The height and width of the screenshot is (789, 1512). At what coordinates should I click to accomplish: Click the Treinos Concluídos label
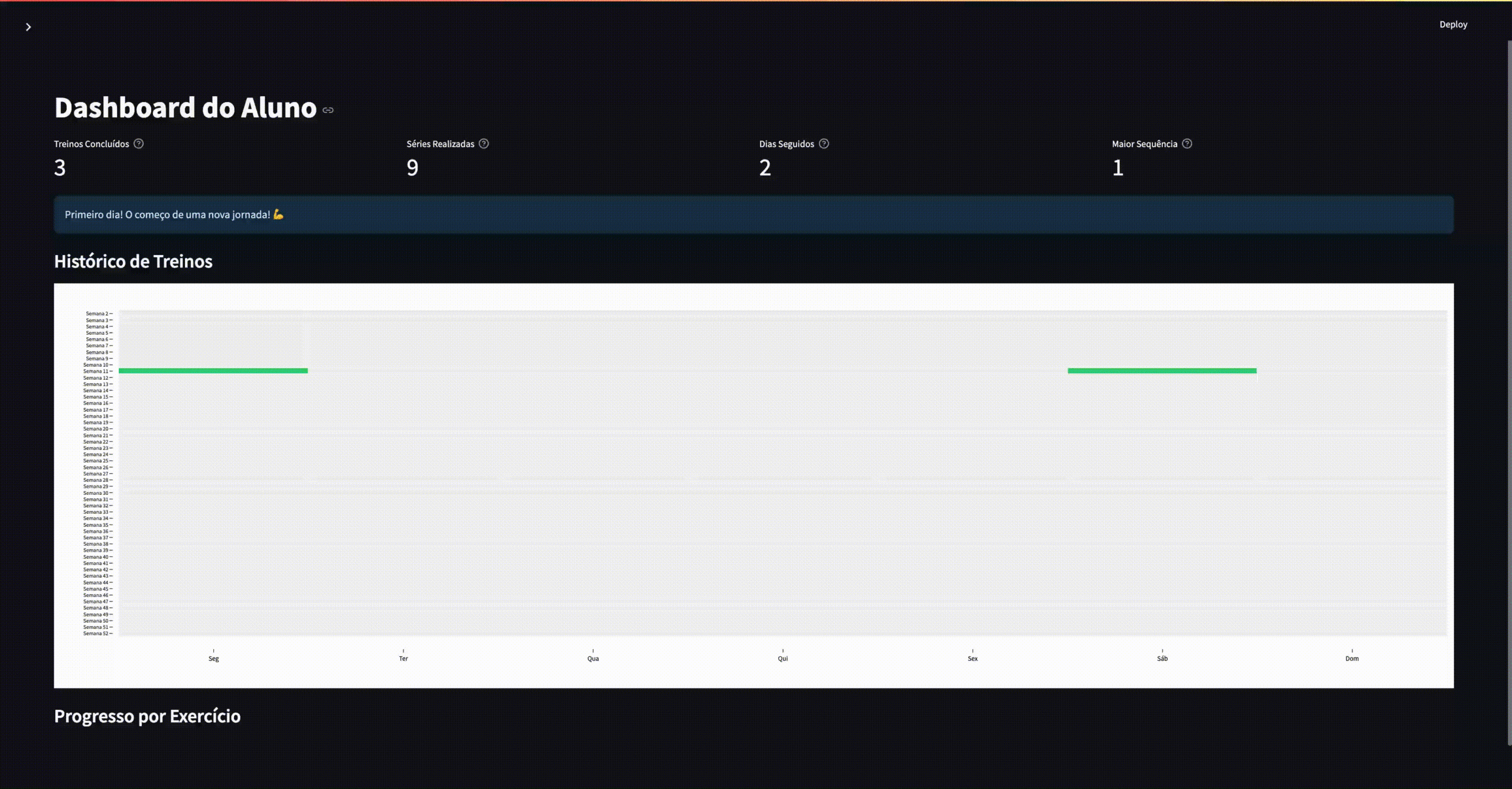coord(92,144)
